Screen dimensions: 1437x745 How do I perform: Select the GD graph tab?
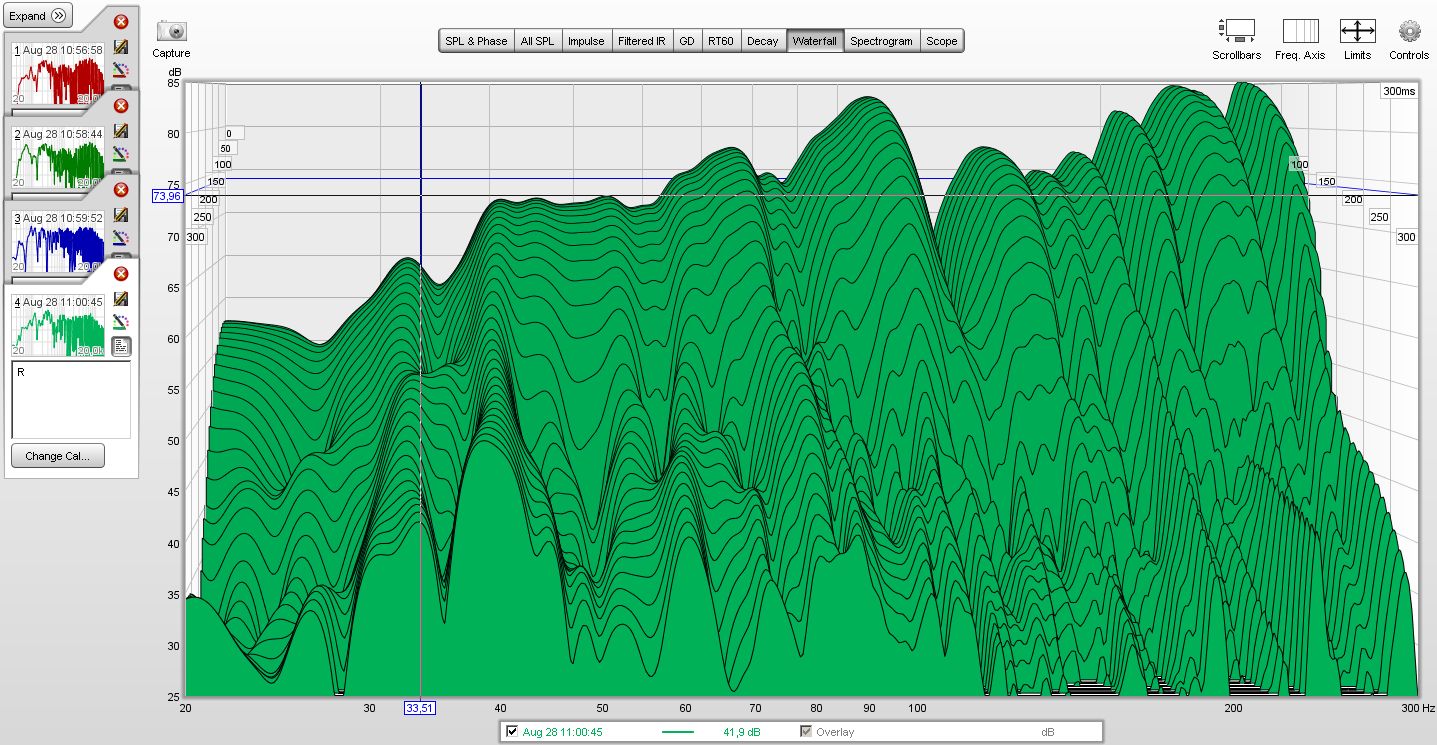(687, 41)
